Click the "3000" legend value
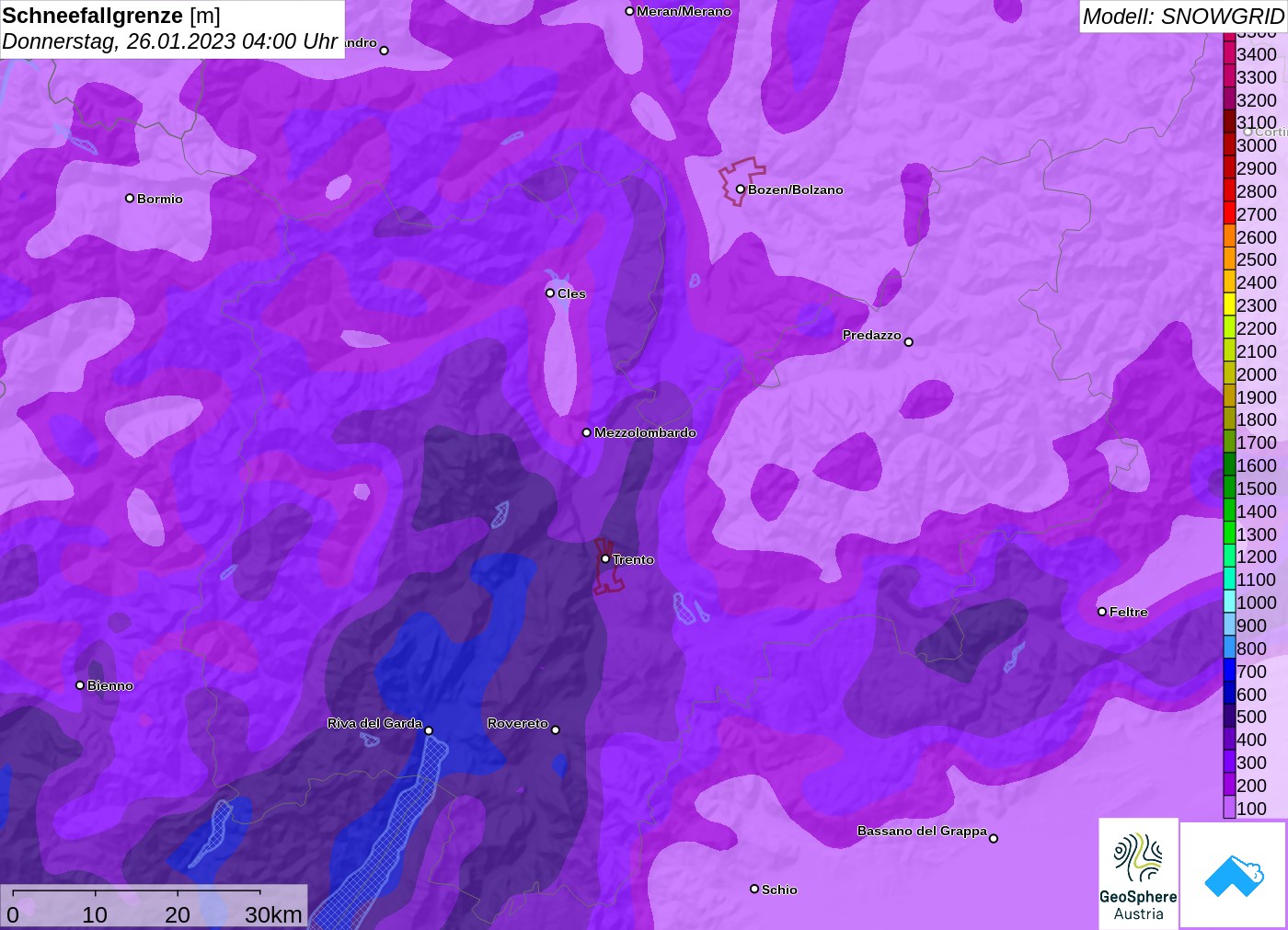This screenshot has width=1288, height=930. click(1257, 145)
